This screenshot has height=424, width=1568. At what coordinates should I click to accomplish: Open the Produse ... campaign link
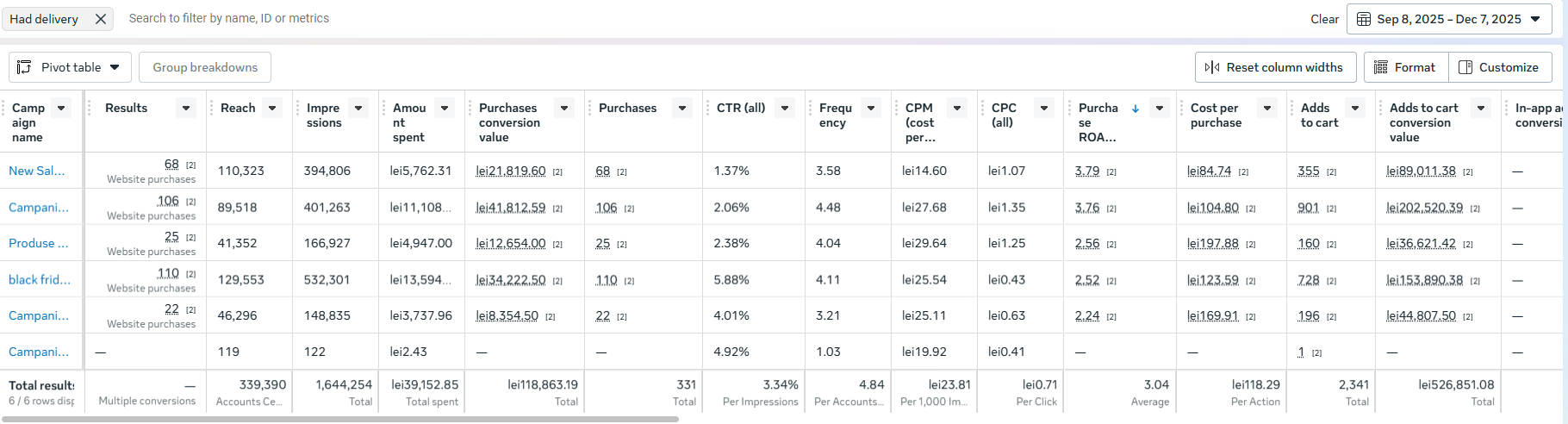coord(38,243)
